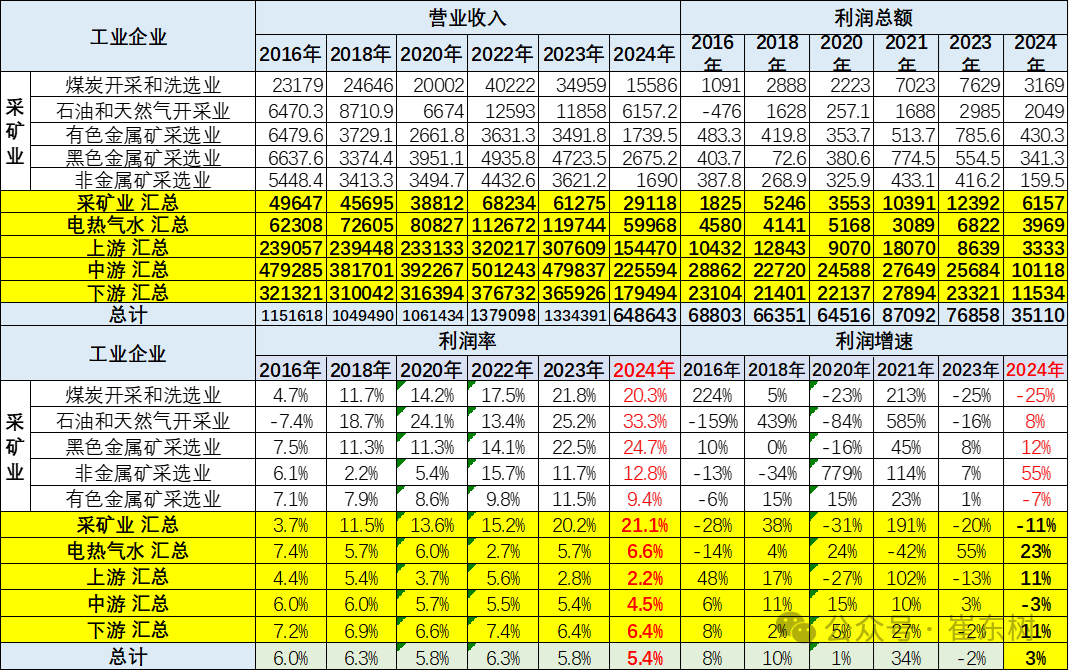Viewport: 1069px width, 671px height.
Task: Click the 102% upstream growth cell
Action: click(x=906, y=578)
